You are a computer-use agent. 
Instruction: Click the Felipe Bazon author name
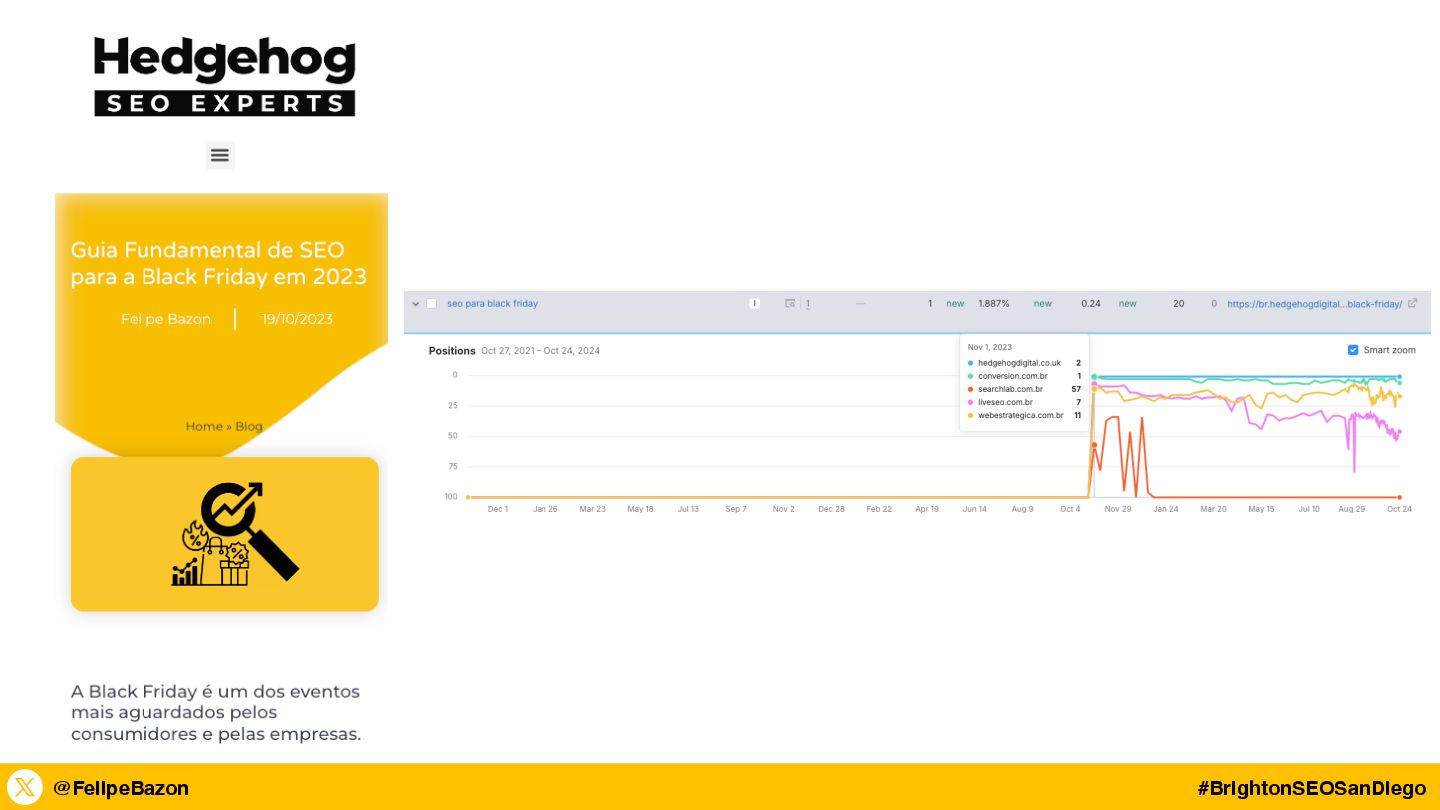point(166,319)
